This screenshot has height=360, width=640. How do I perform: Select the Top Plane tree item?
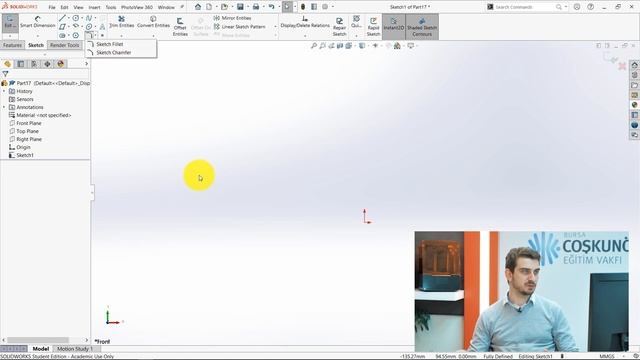point(27,131)
